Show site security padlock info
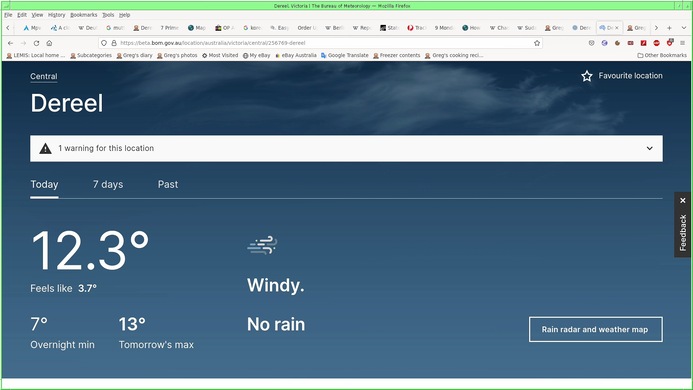The height and width of the screenshot is (390, 693). [x=114, y=43]
